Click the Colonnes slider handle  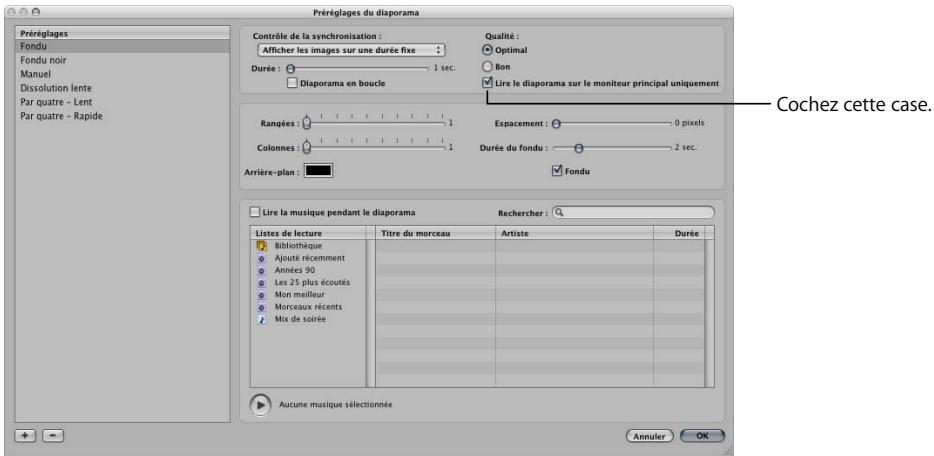pos(307,147)
